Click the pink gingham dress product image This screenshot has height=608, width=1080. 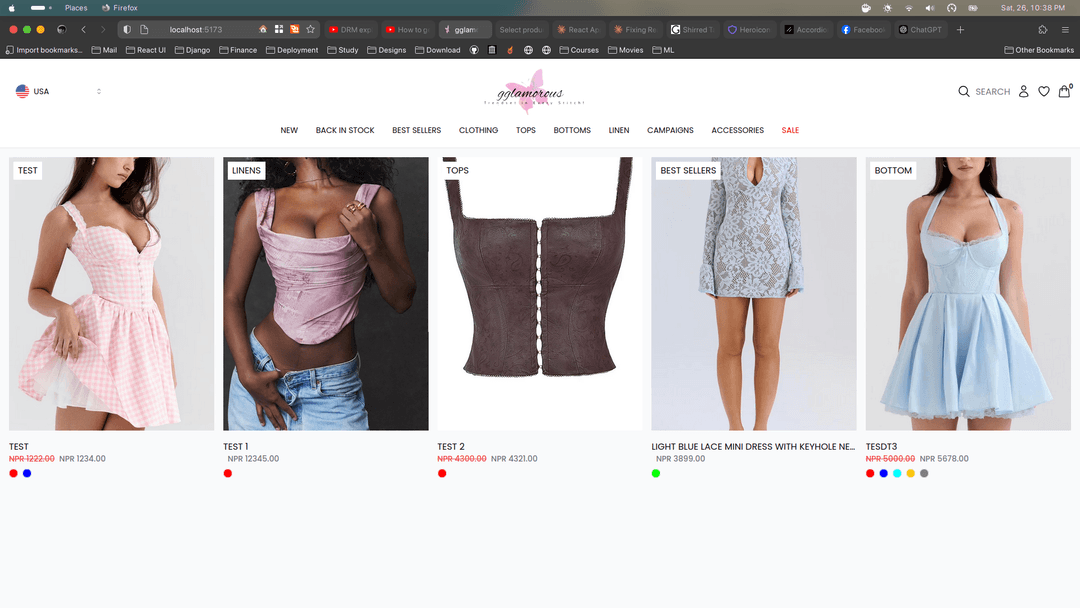(x=112, y=294)
